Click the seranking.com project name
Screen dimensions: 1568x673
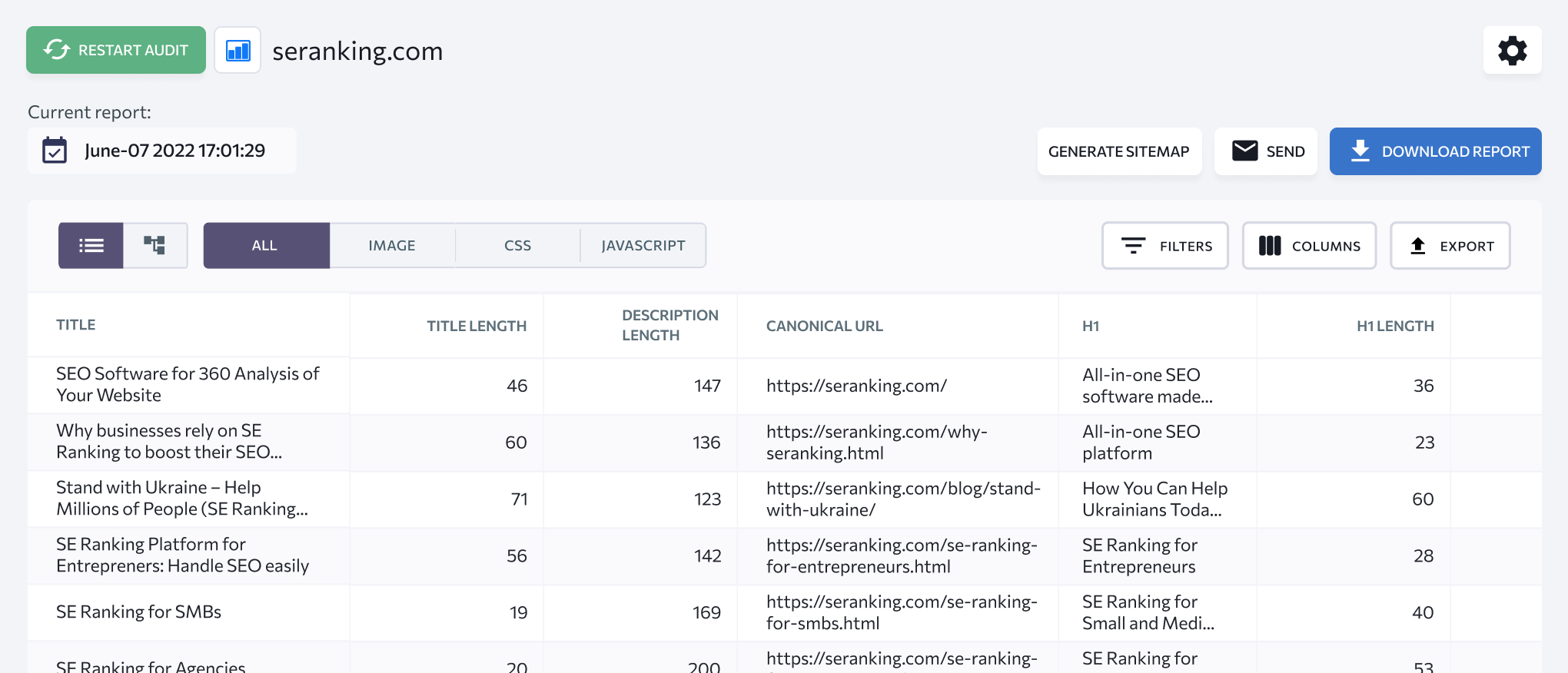[x=357, y=51]
